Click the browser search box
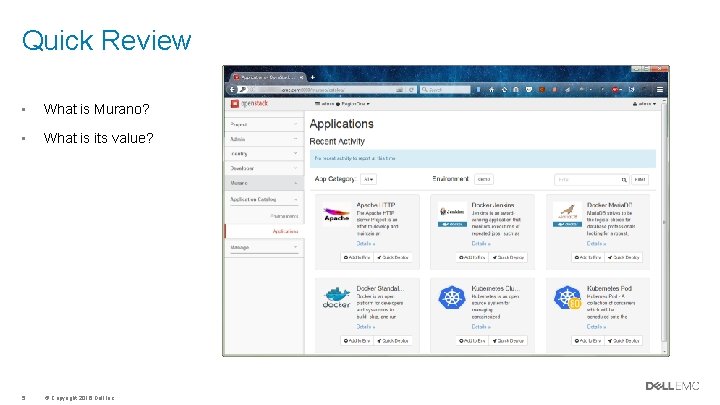Viewport: 720px width, 405px height. 445,90
